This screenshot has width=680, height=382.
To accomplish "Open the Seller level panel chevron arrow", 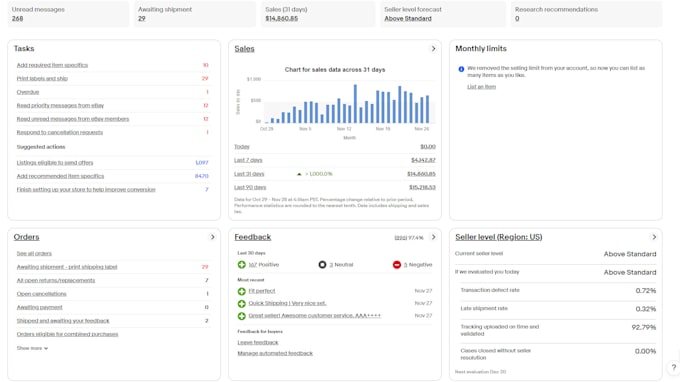I will pyautogui.click(x=654, y=237).
